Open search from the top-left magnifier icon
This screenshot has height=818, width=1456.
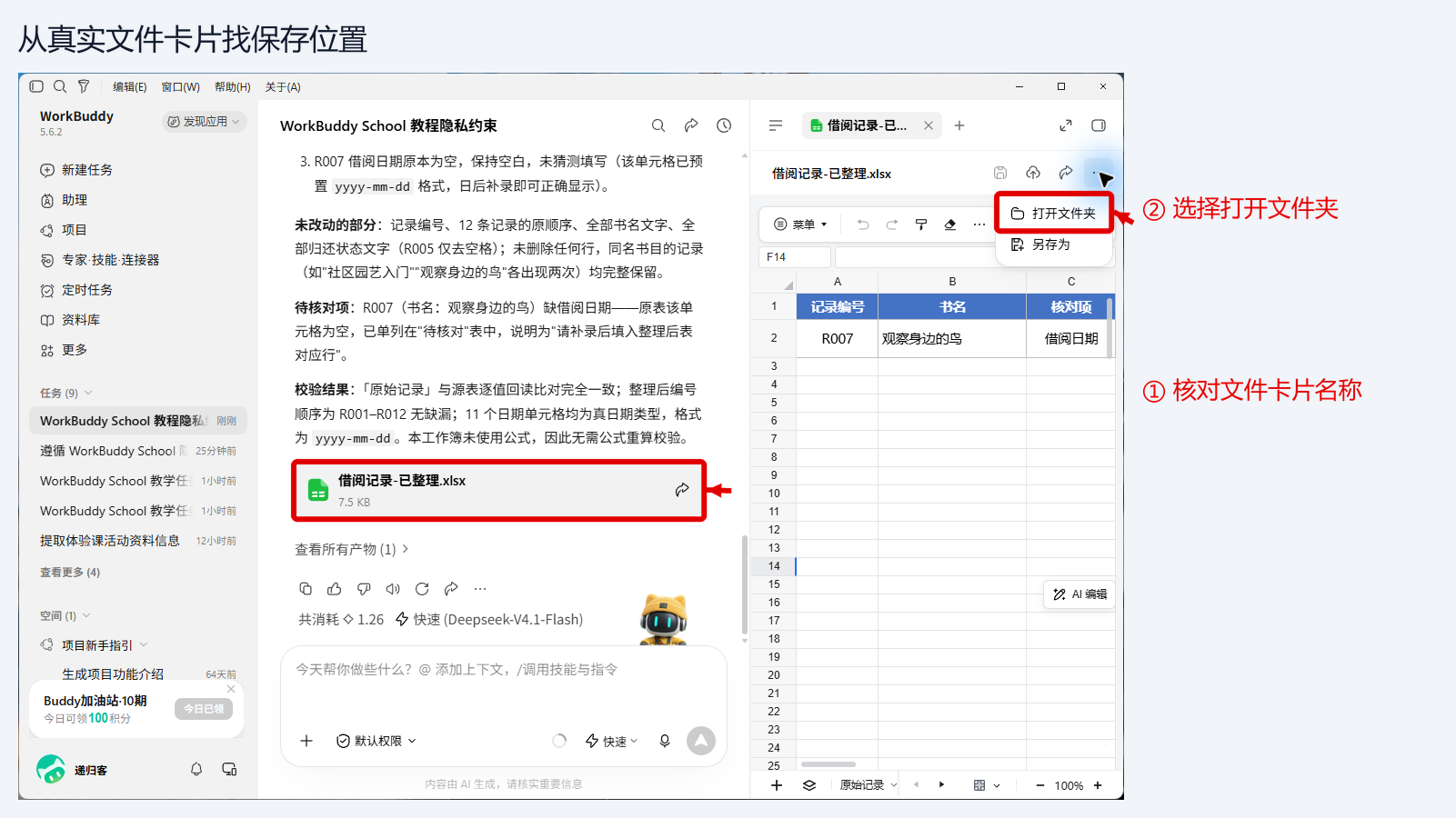pyautogui.click(x=60, y=86)
